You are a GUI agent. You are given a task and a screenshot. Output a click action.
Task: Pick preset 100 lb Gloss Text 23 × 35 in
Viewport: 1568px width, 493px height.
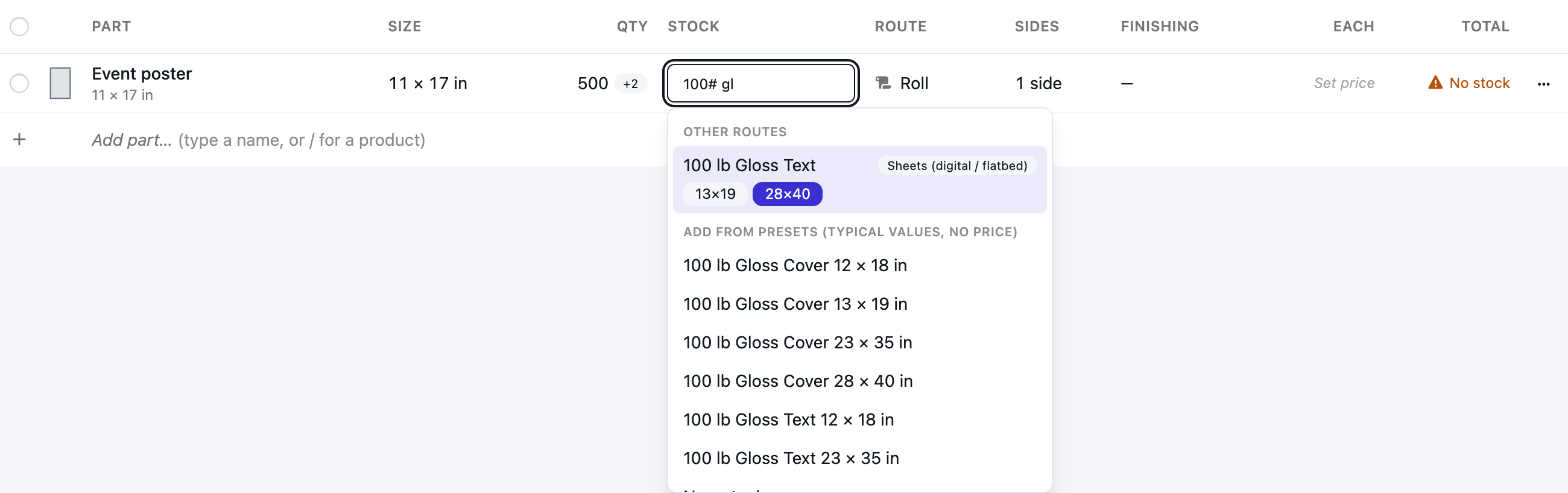pos(859,458)
